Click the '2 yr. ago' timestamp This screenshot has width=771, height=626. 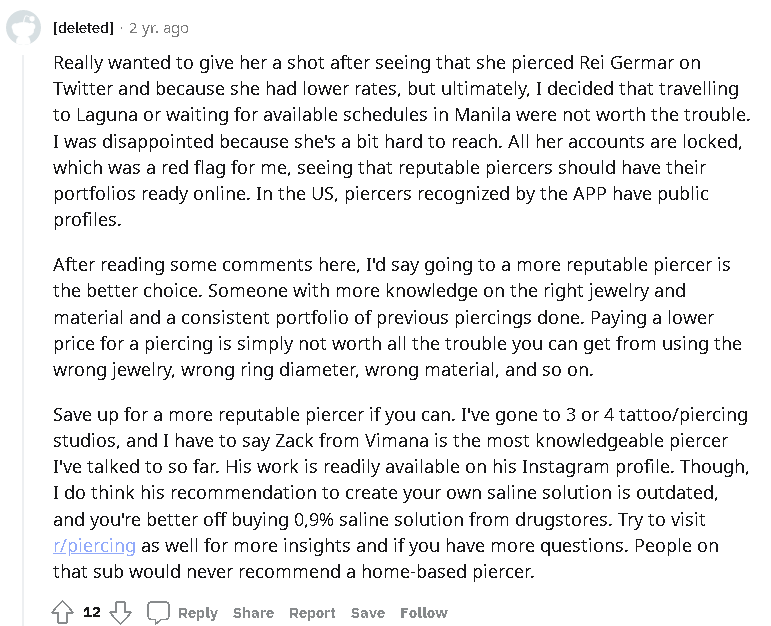[158, 28]
